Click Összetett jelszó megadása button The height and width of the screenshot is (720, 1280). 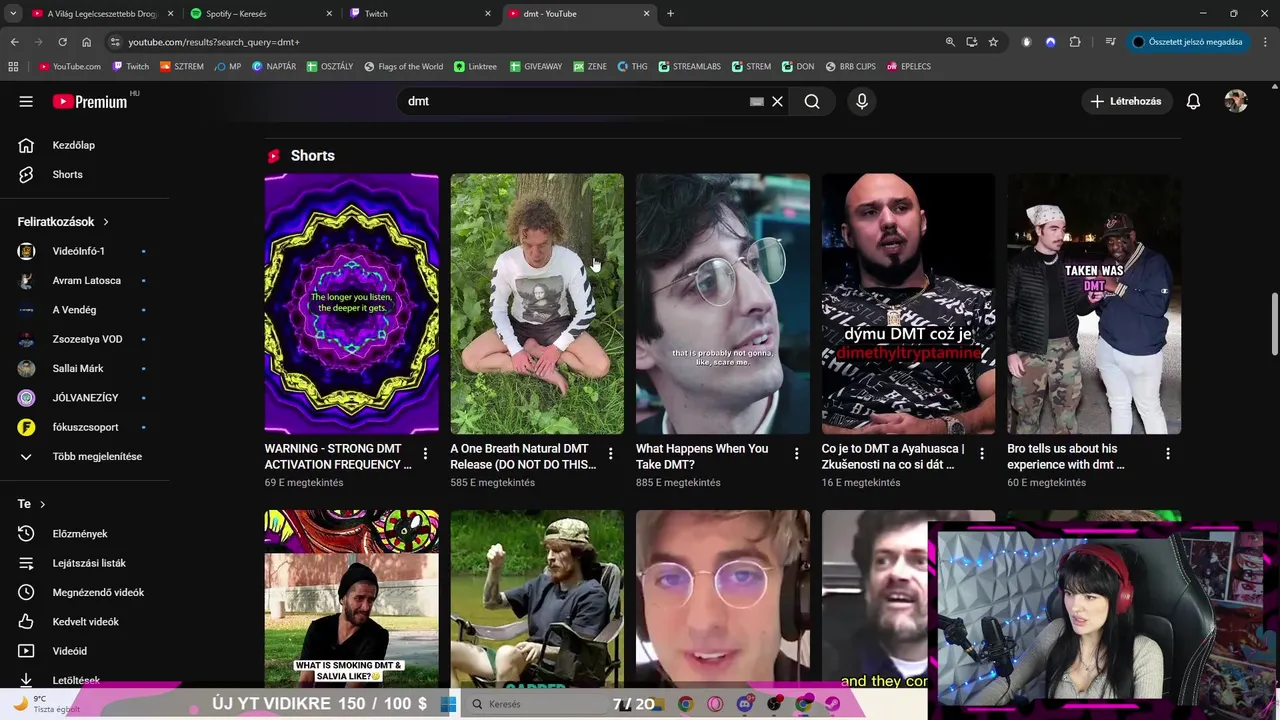pyautogui.click(x=1188, y=42)
